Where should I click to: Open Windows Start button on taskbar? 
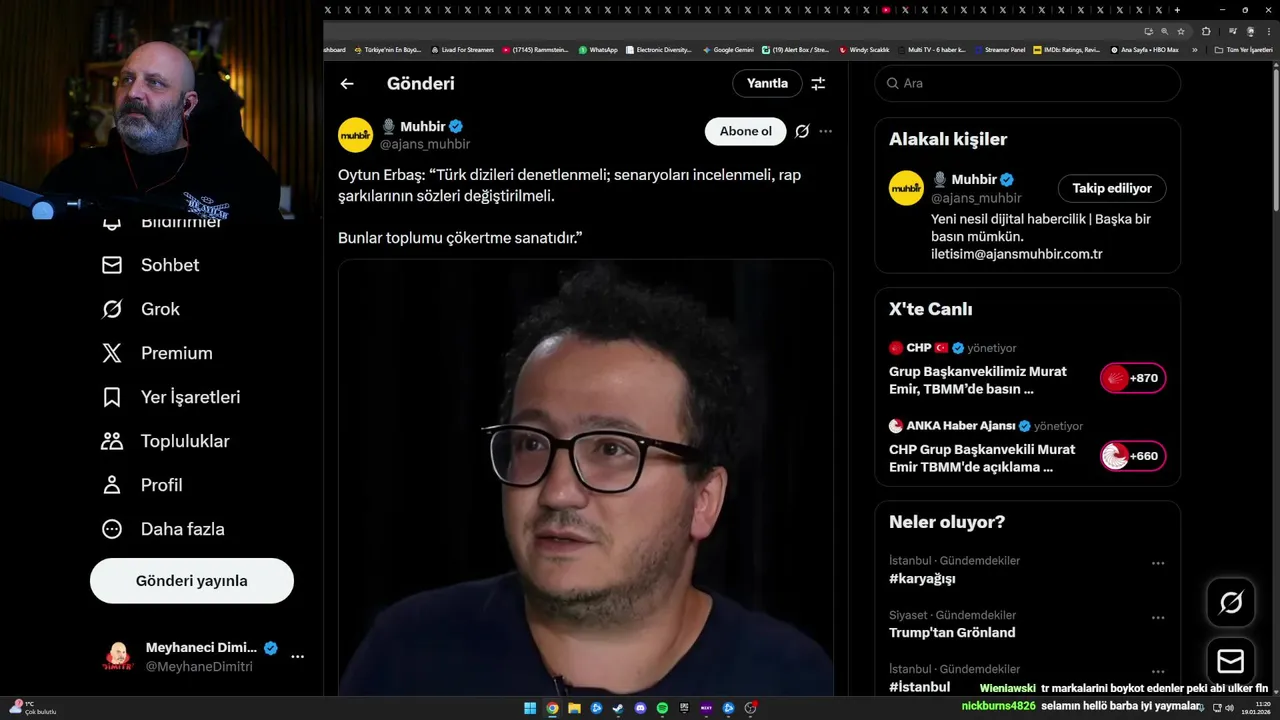(529, 708)
